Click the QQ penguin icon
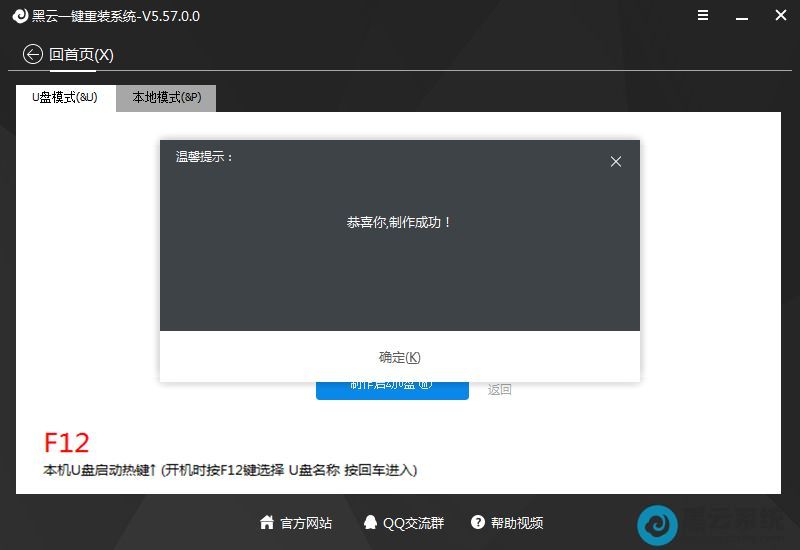 tap(370, 522)
